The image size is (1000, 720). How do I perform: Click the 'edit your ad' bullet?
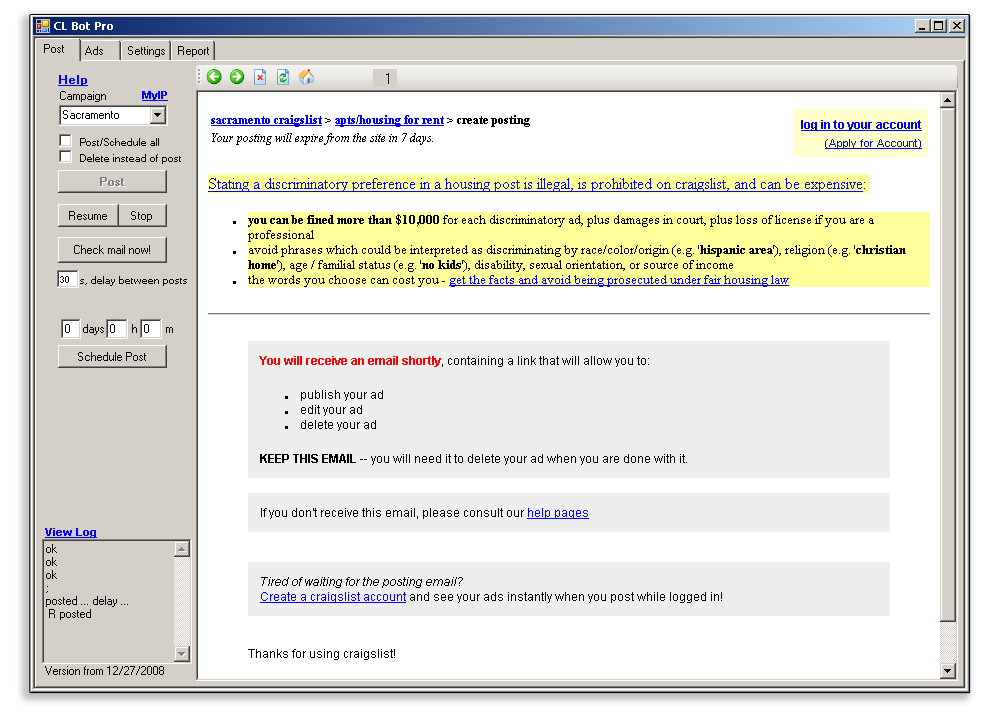(x=331, y=410)
